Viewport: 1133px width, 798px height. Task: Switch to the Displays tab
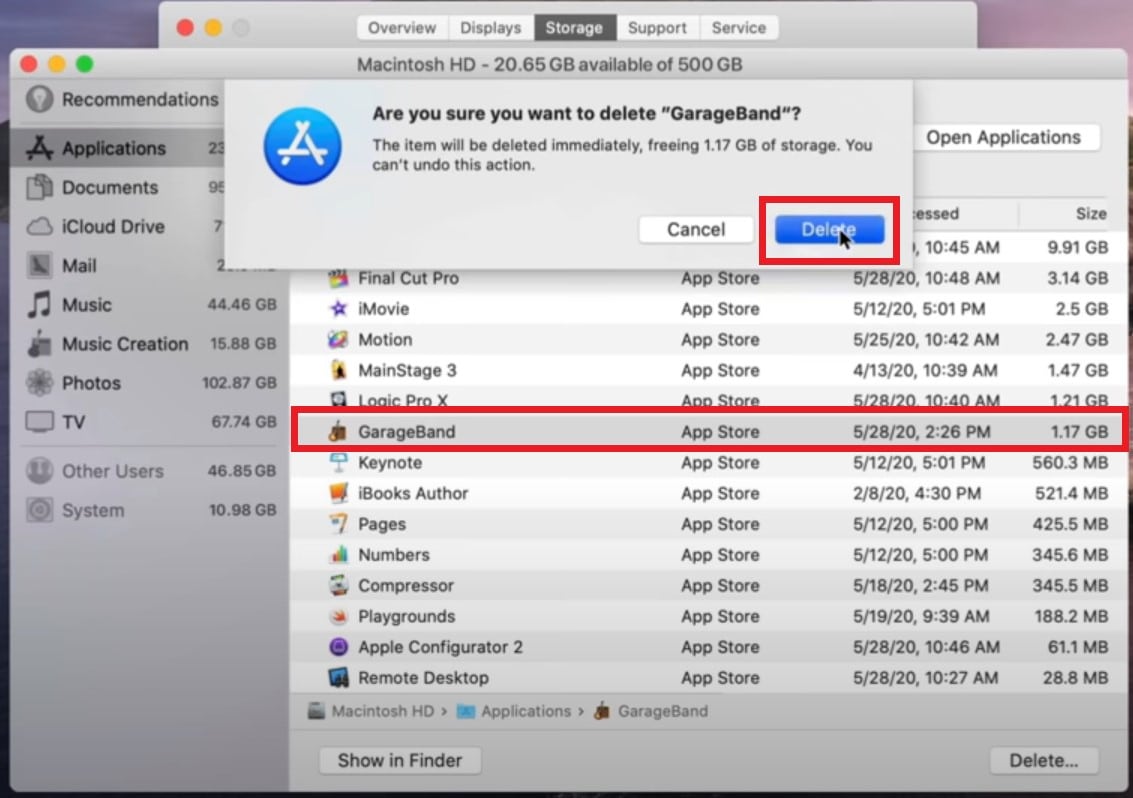(x=491, y=28)
